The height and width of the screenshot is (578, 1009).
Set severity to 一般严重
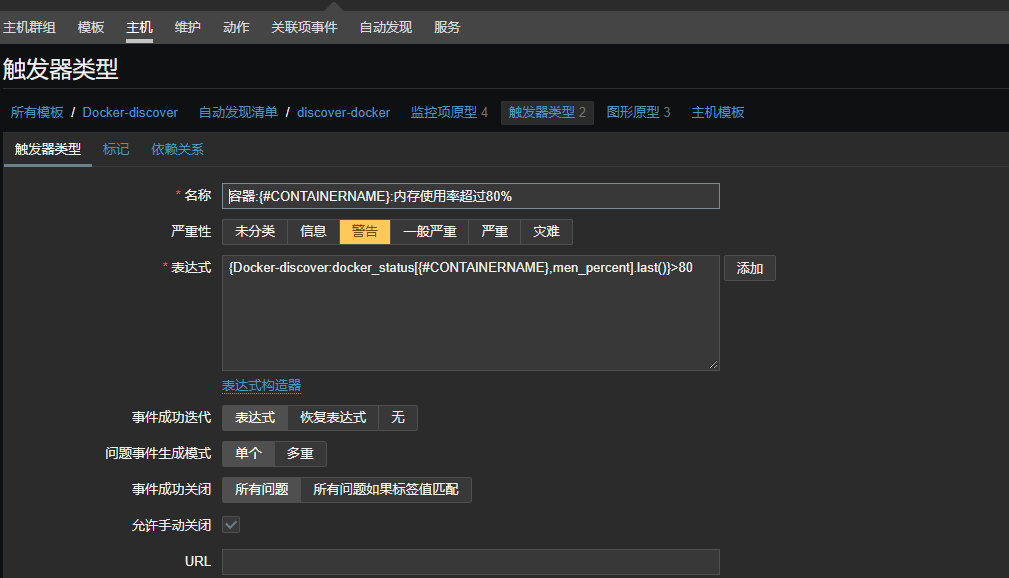pos(429,232)
